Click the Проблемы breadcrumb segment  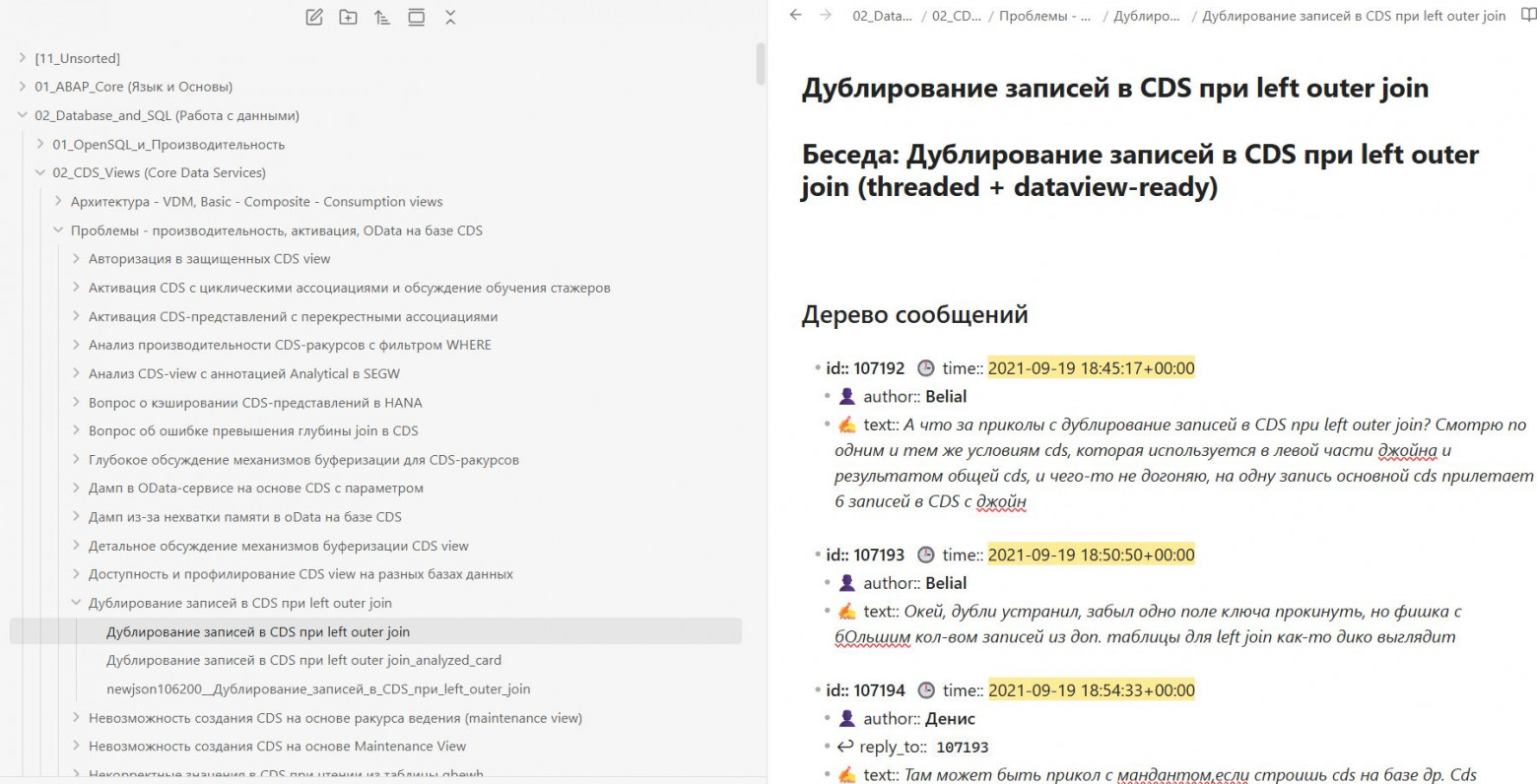(x=1043, y=16)
